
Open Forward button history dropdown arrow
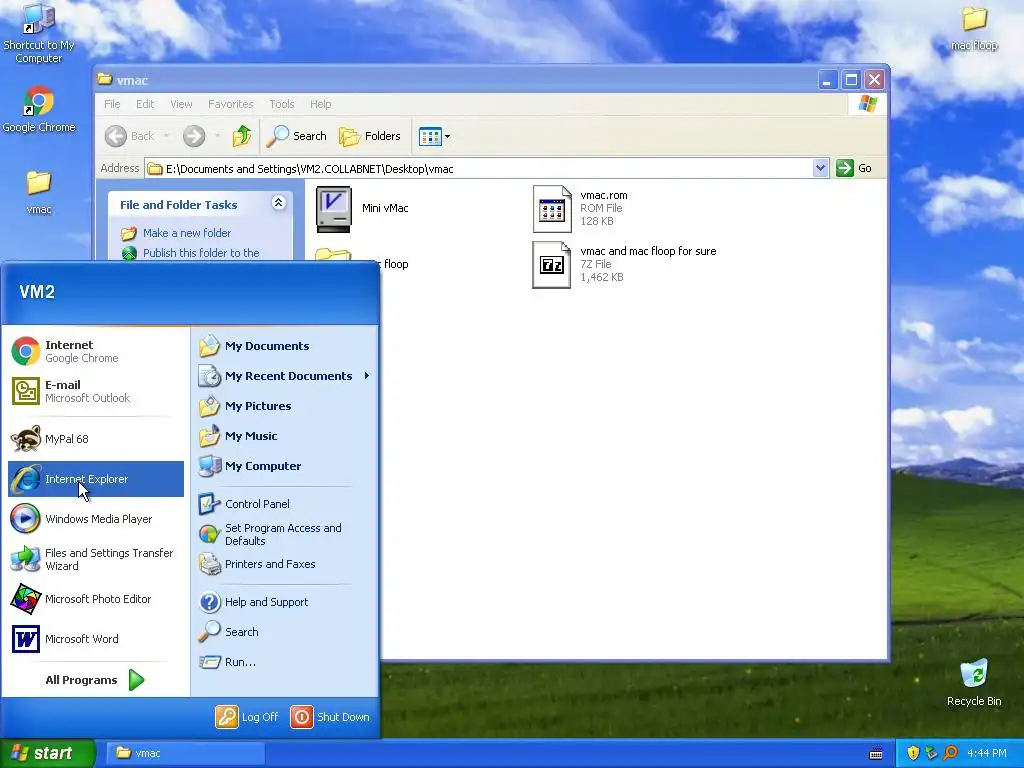click(217, 136)
